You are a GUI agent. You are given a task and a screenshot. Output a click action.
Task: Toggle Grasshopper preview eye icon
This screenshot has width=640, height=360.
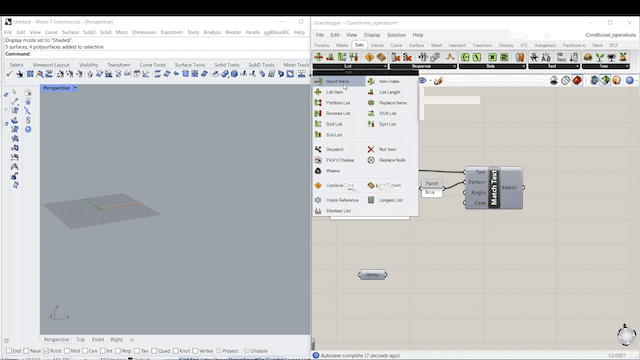[423, 81]
